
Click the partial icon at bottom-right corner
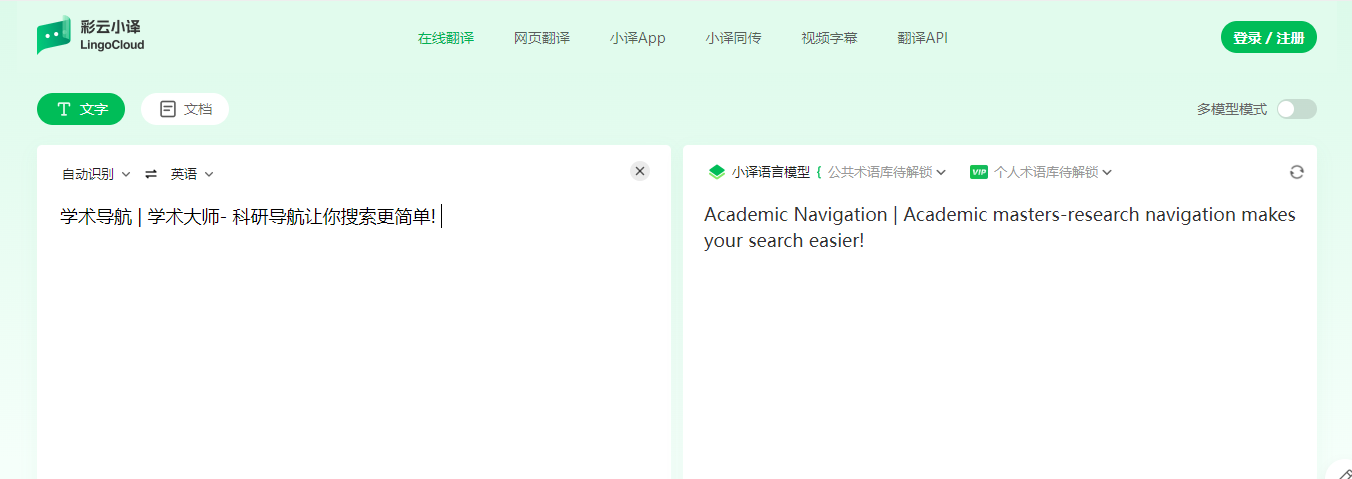coord(1341,472)
